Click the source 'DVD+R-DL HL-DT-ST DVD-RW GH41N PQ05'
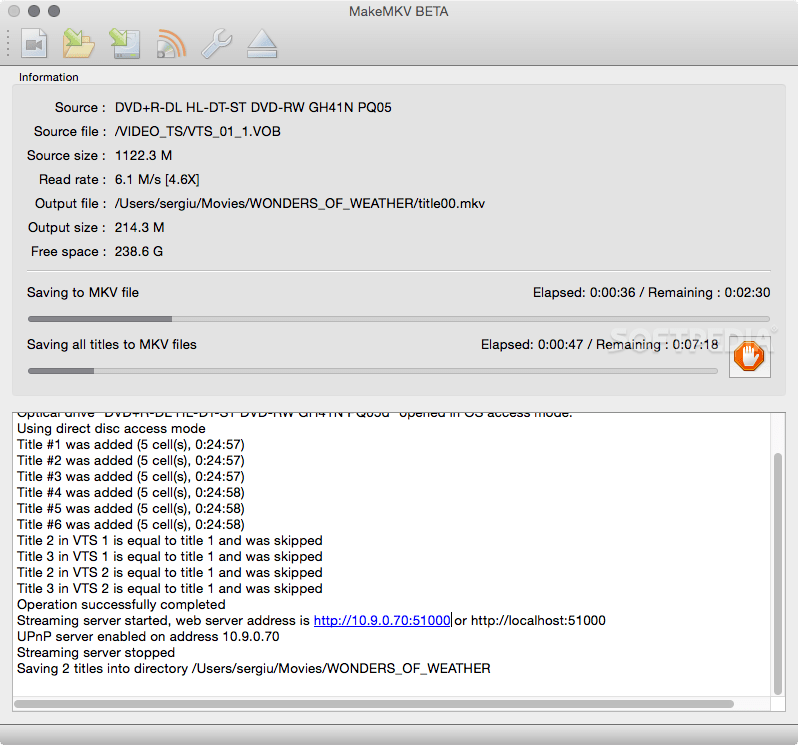Viewport: 798px width, 745px height. (253, 107)
